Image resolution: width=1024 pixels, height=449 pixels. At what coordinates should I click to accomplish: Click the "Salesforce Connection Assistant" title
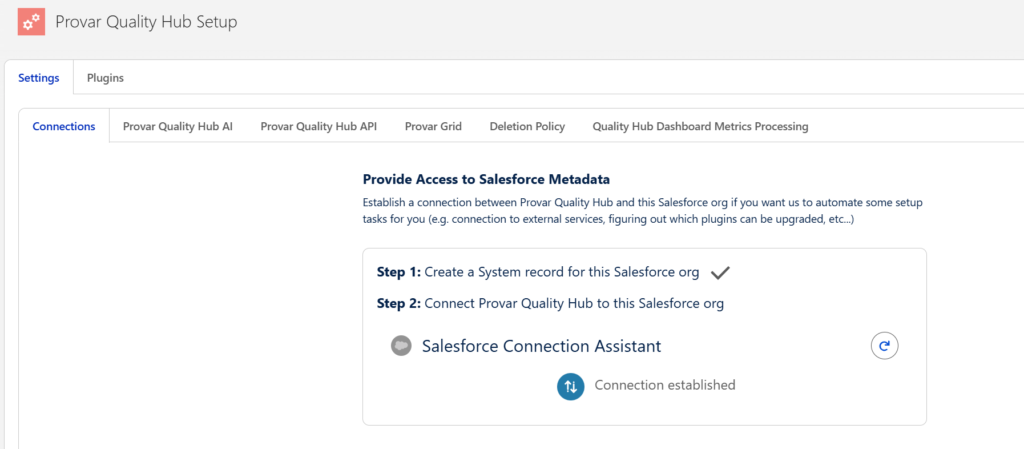pyautogui.click(x=541, y=346)
